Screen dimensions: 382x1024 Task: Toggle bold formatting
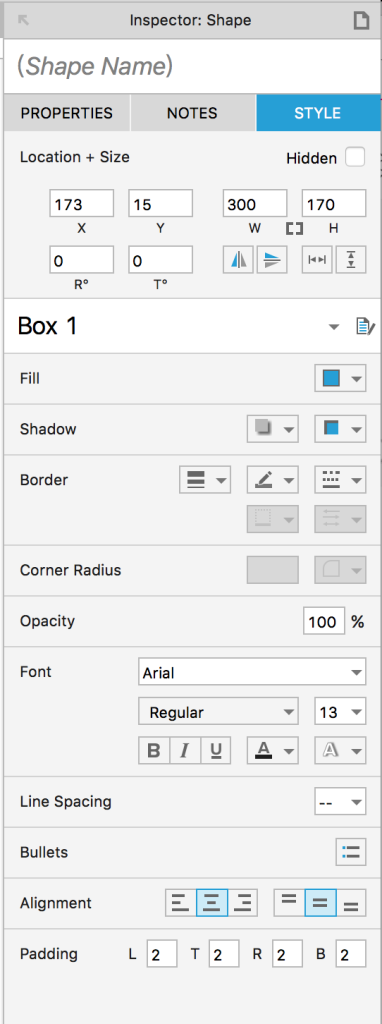coord(154,750)
